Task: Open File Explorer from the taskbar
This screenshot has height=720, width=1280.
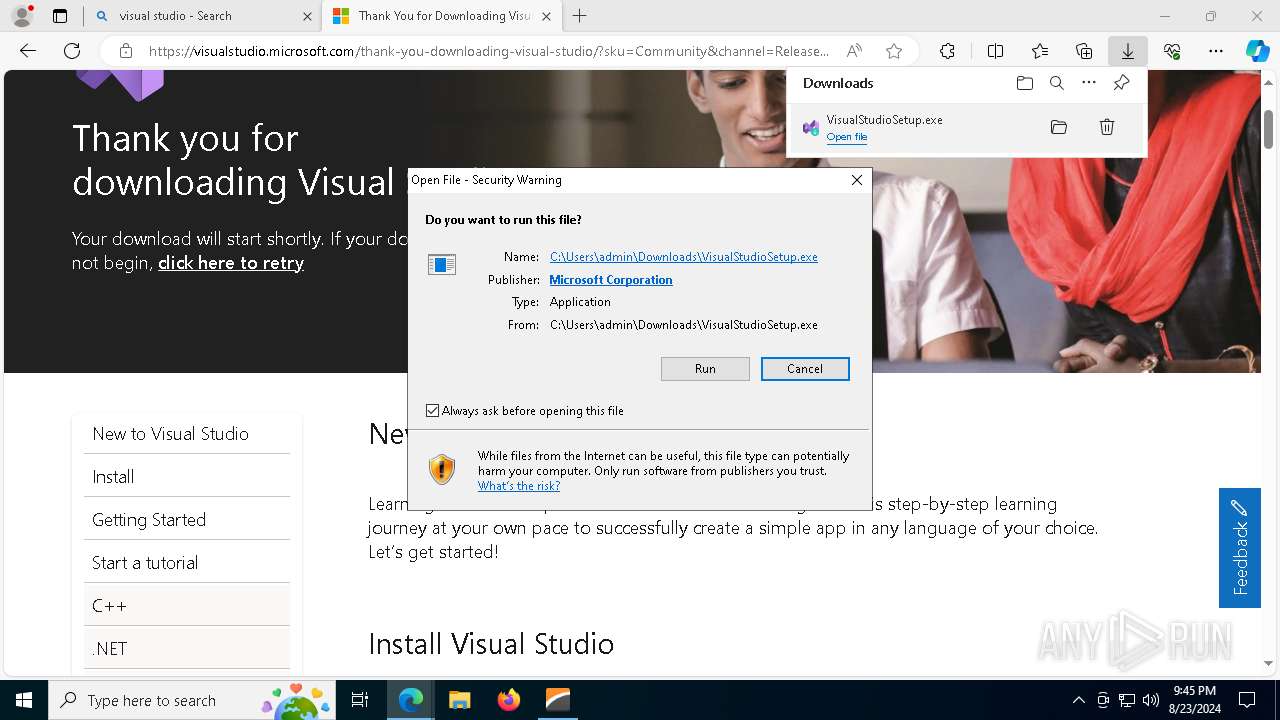Action: pyautogui.click(x=459, y=700)
